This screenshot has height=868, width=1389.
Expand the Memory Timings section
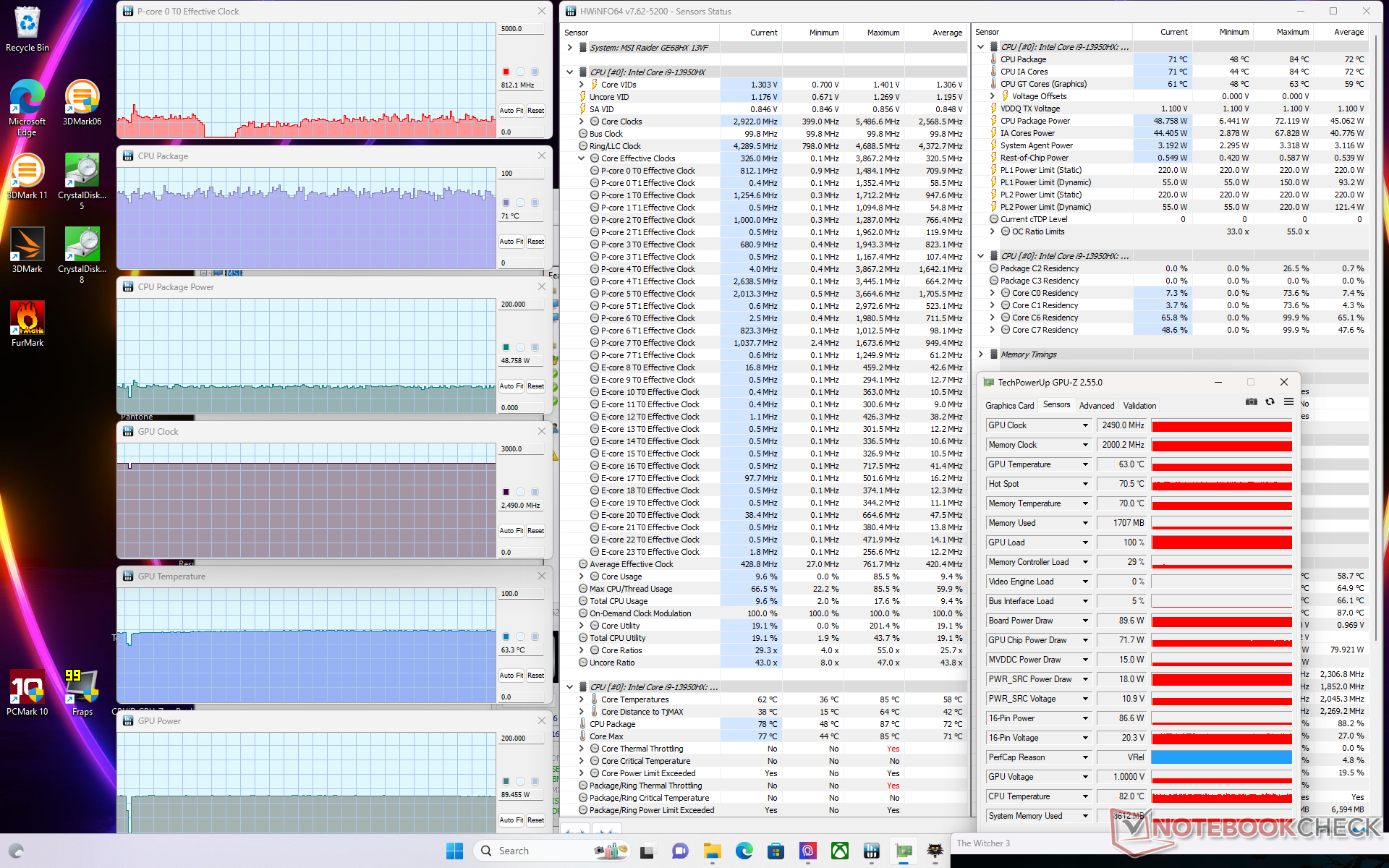(x=981, y=354)
